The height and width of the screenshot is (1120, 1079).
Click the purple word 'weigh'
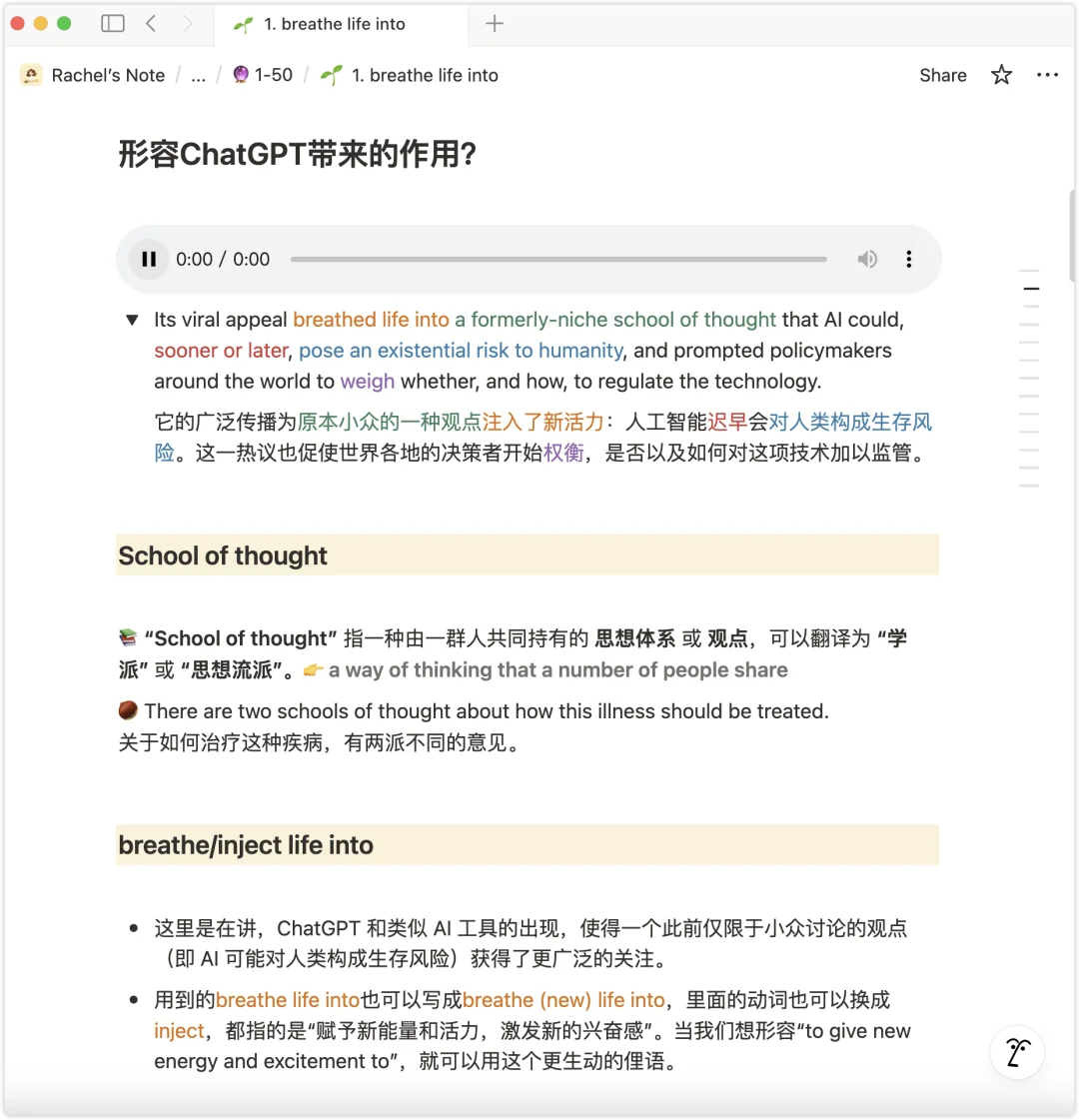point(367,382)
